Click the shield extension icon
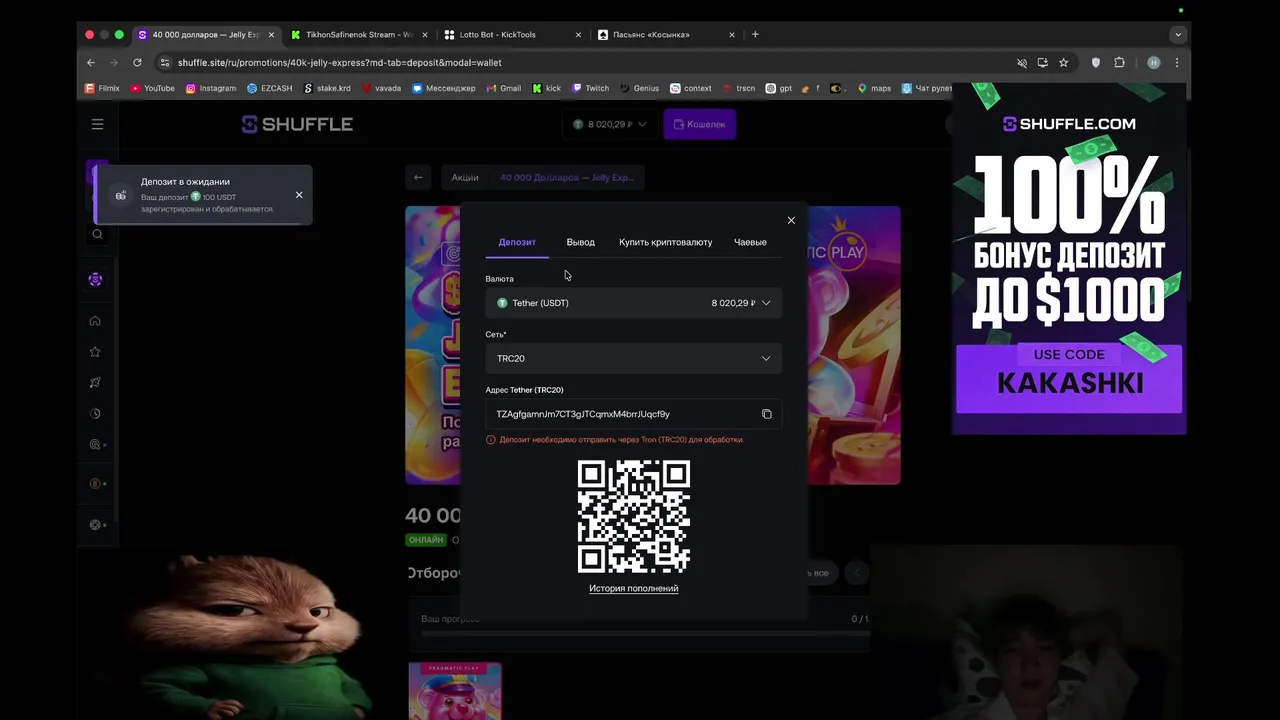Screen dimensions: 1280x720 tap(1096, 62)
